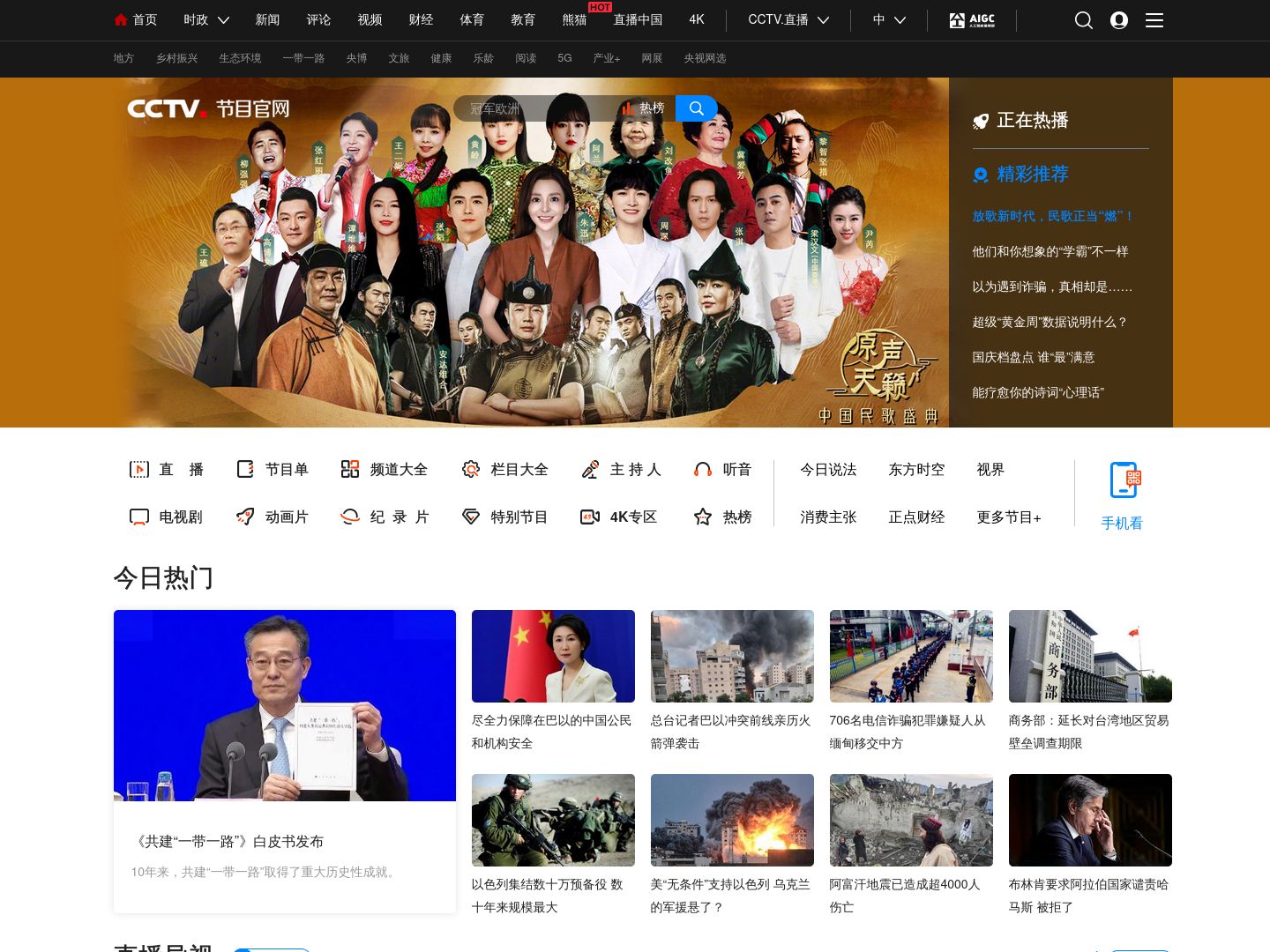Click the 正在热播 rocket icon
The image size is (1270, 952).
pyautogui.click(x=981, y=122)
